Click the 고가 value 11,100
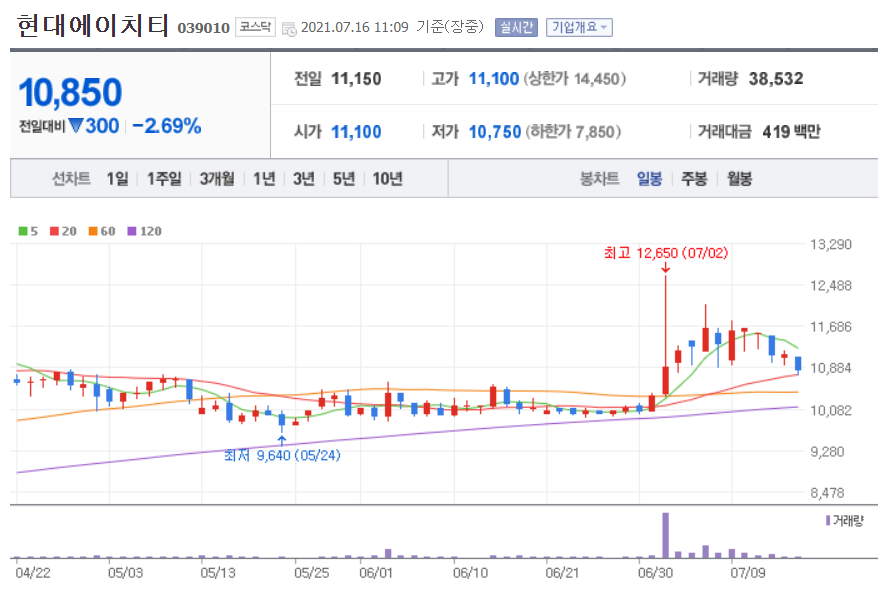The width and height of the screenshot is (878, 592). 494,78
